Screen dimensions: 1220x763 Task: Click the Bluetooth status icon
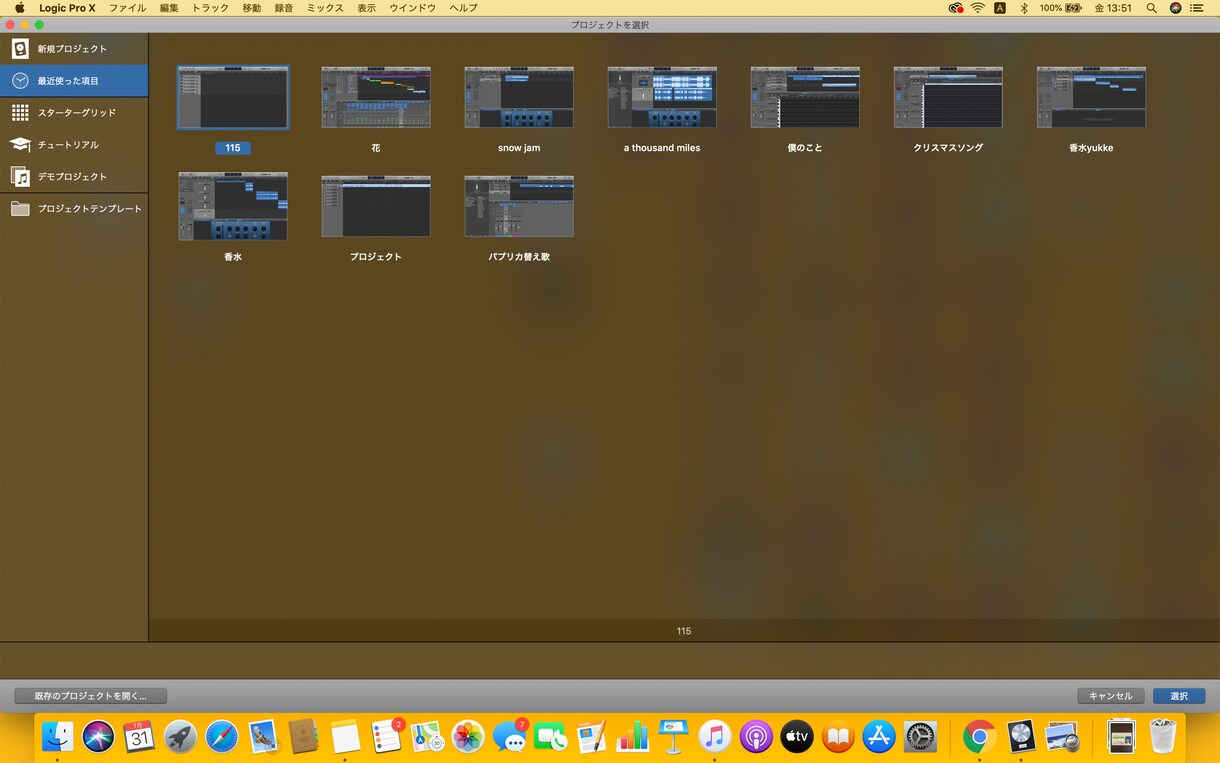click(1023, 8)
